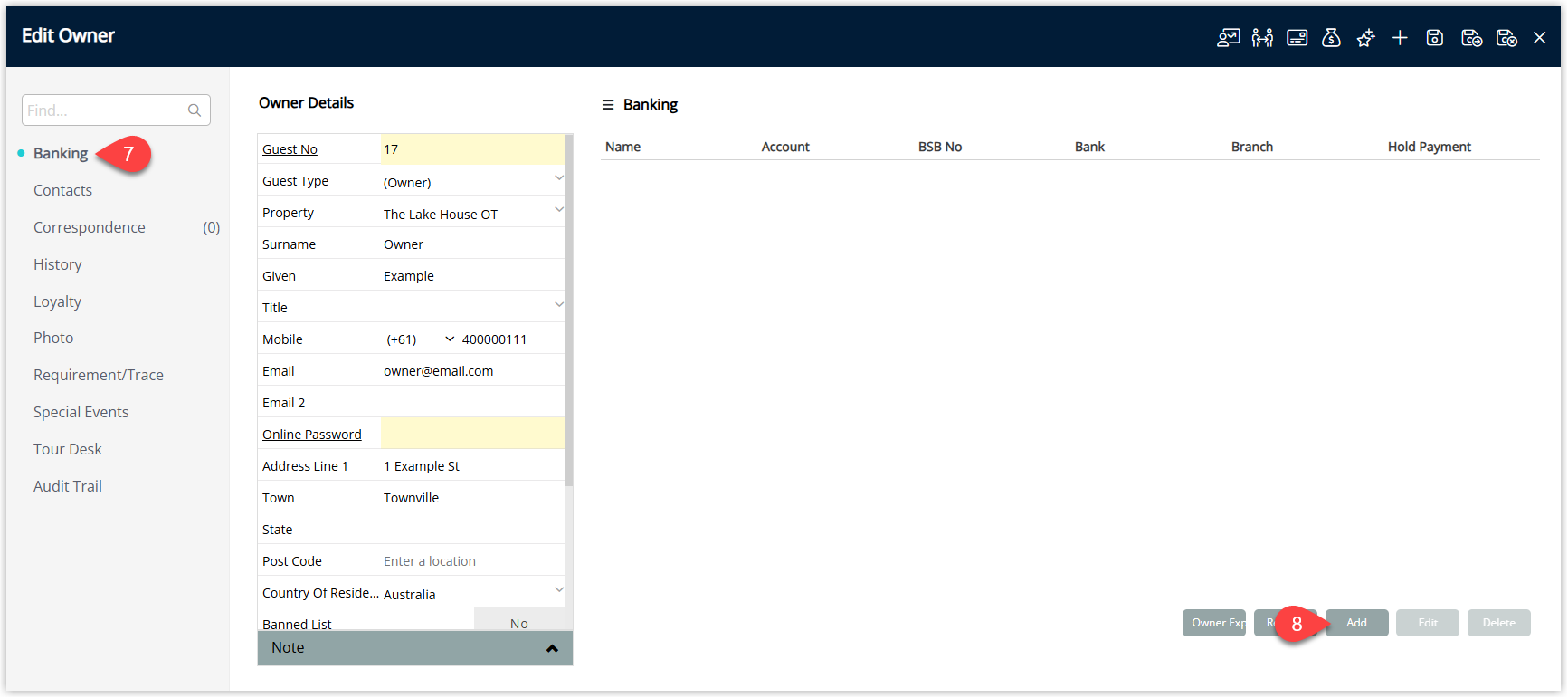Click the save disk icon
Screen dimensions: 1568x698
(x=1434, y=38)
